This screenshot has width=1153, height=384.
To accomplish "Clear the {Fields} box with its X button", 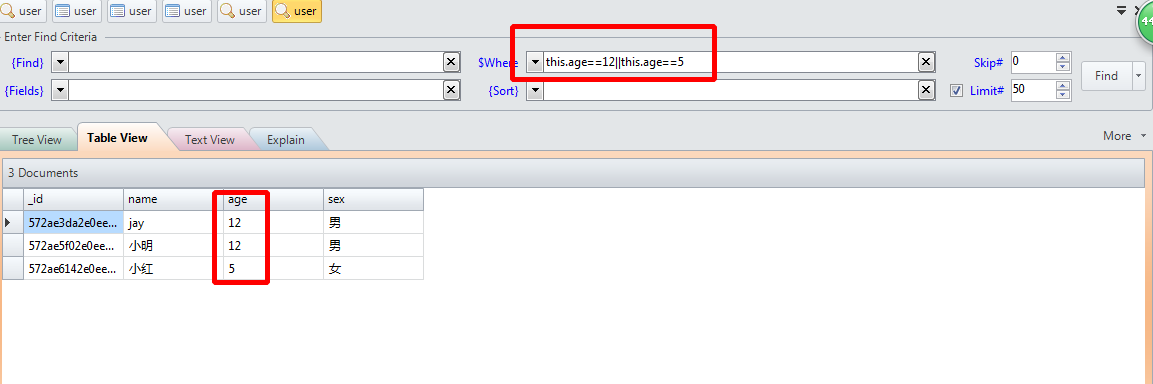I will point(451,90).
